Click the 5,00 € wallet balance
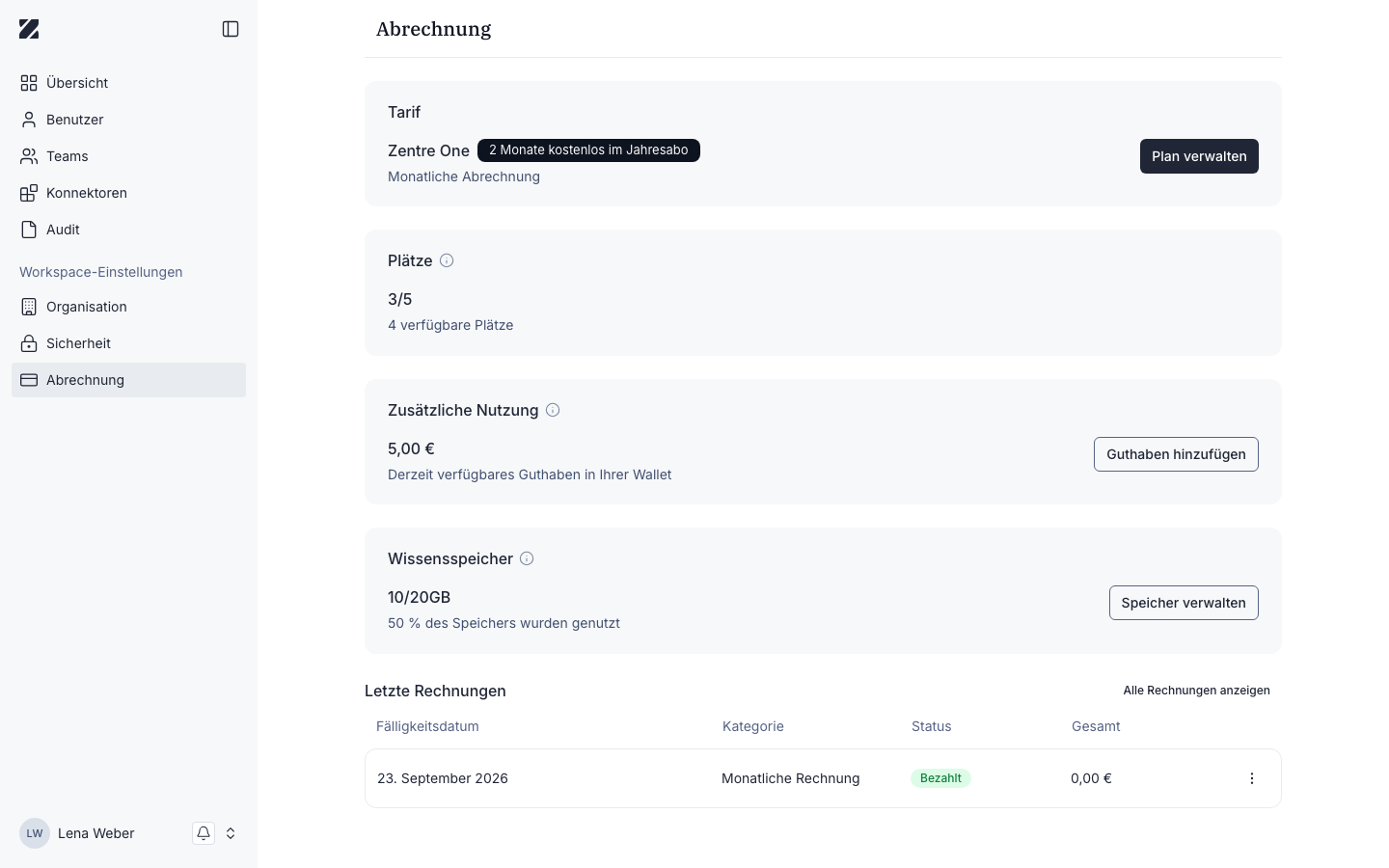 click(411, 448)
